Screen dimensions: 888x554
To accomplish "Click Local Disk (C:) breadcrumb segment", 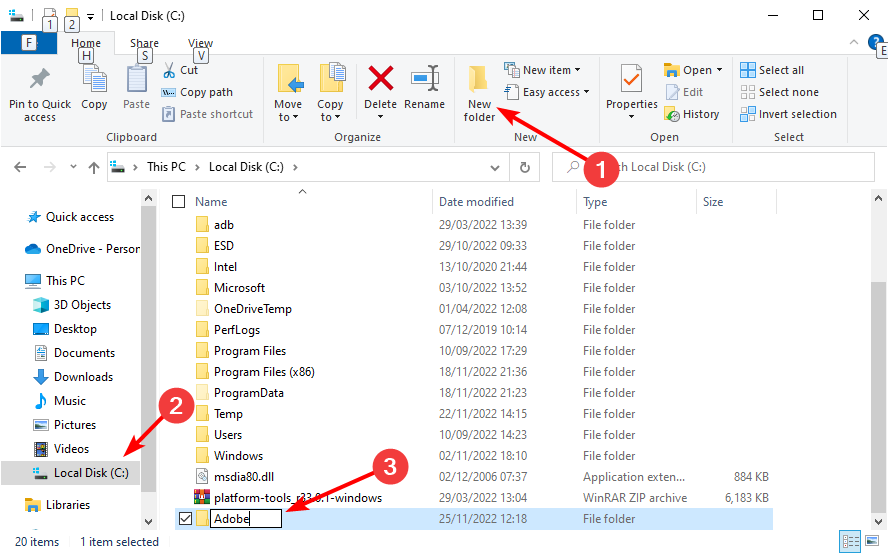I will click(246, 167).
